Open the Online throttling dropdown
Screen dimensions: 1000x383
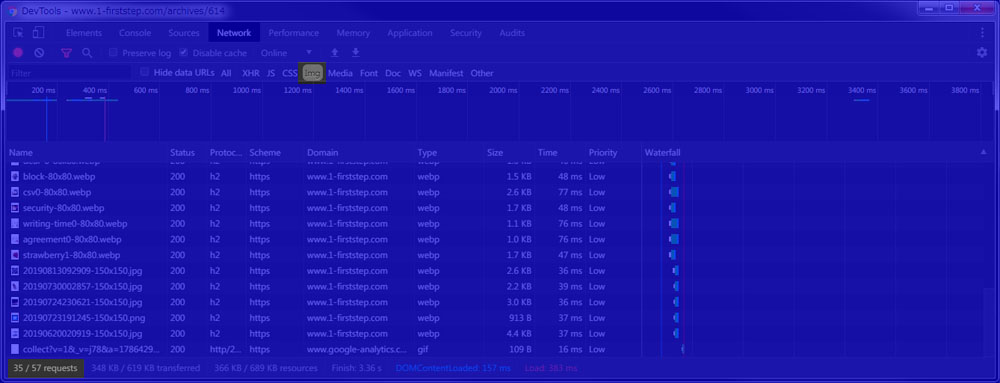coord(286,53)
